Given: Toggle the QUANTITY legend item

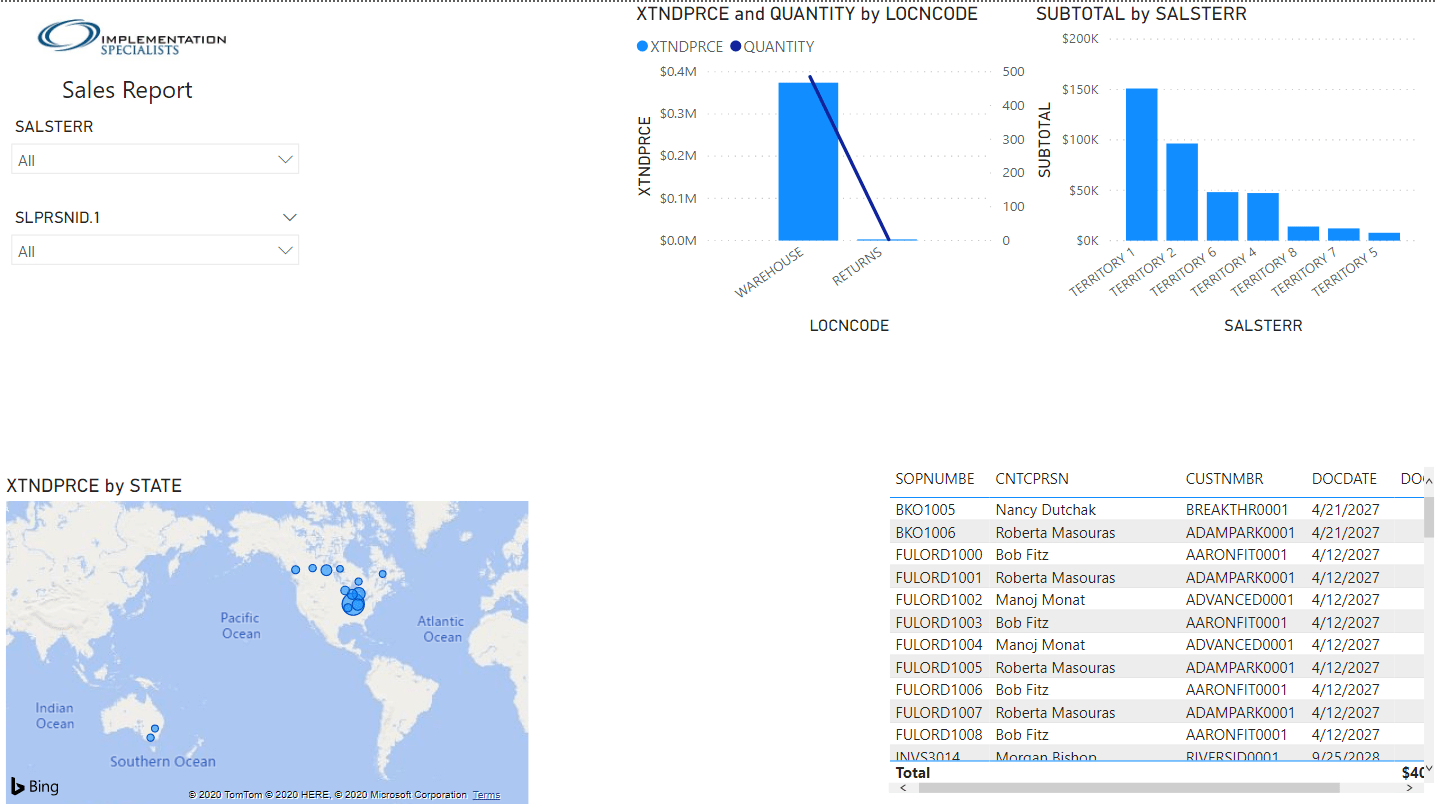Looking at the screenshot, I should 778,46.
